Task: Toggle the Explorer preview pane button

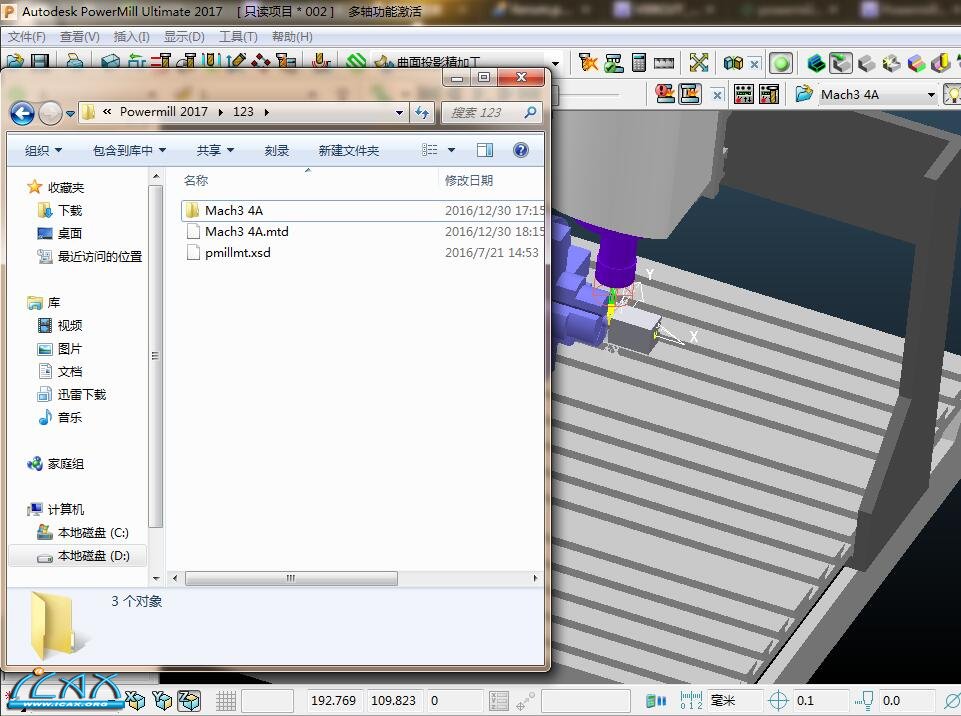Action: [x=485, y=150]
